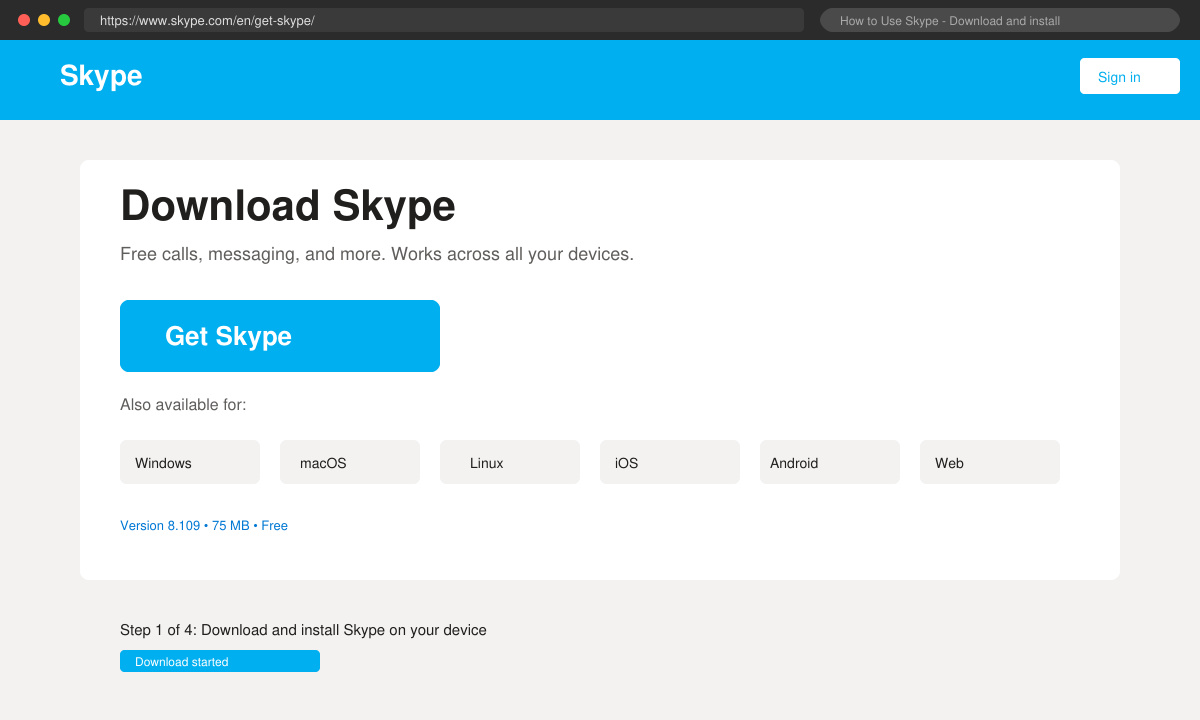This screenshot has height=720, width=1200.
Task: Select the iOS platform button
Action: click(x=670, y=462)
